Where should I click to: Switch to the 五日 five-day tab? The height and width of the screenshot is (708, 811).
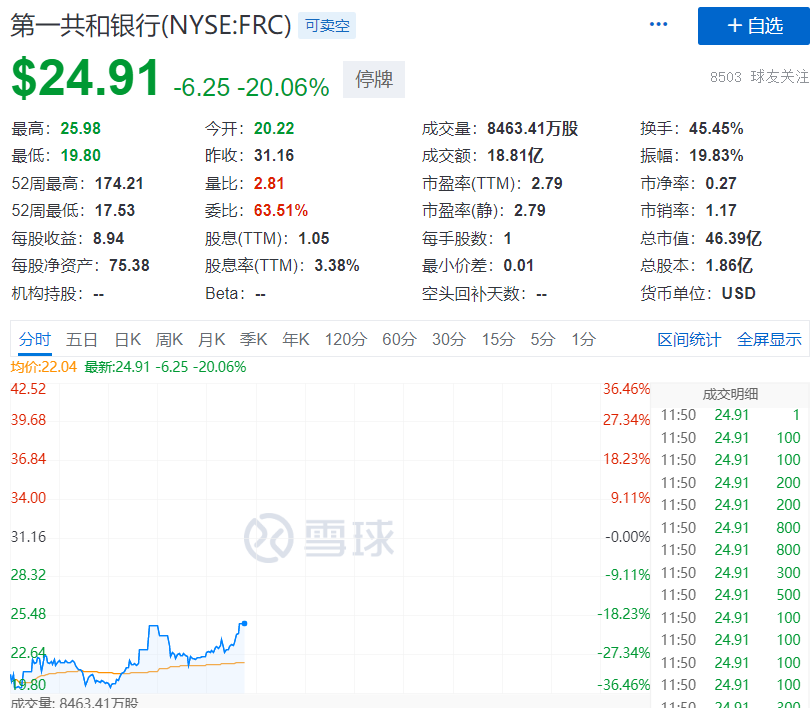click(82, 339)
